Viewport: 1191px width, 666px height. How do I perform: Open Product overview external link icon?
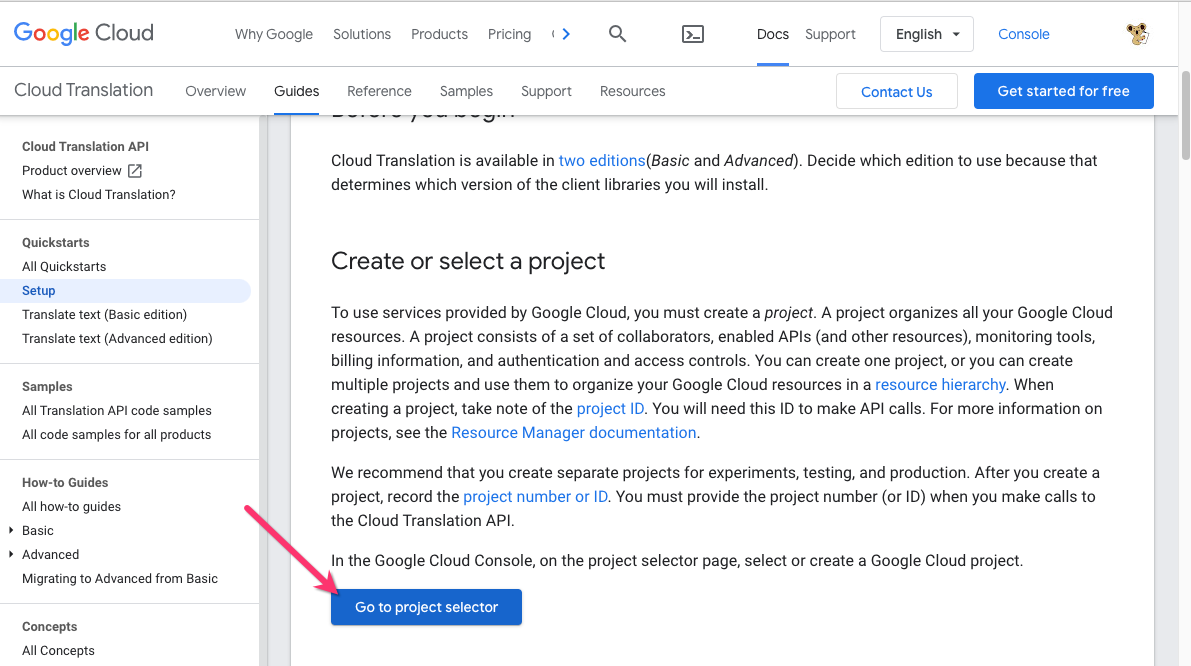(135, 171)
